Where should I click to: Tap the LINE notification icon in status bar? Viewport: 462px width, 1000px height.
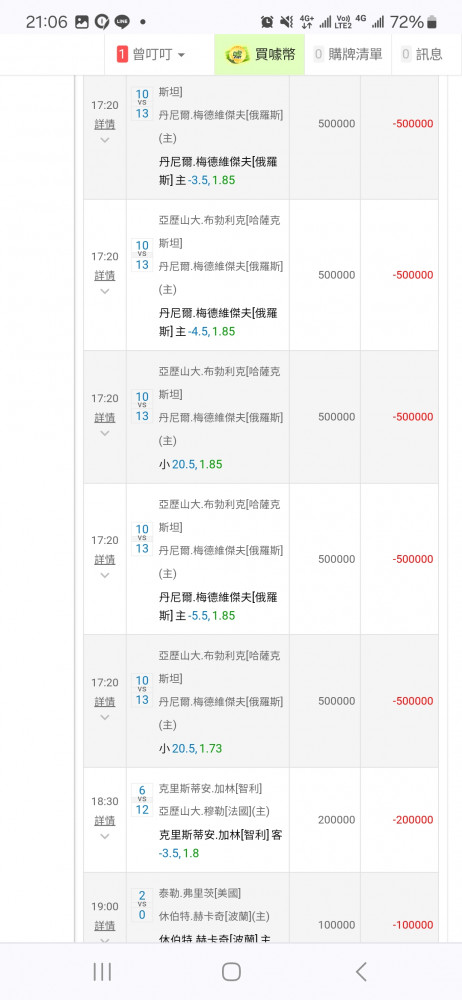point(122,22)
